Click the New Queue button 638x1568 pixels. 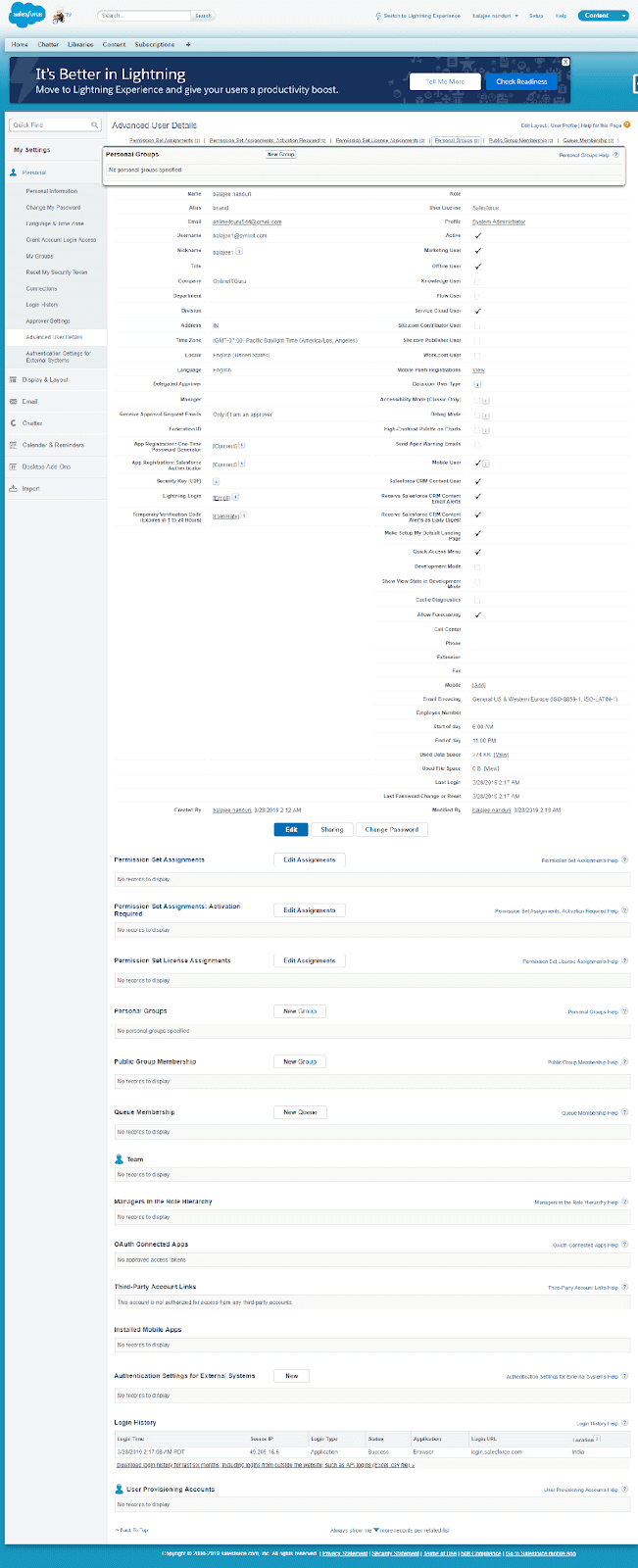[300, 1112]
